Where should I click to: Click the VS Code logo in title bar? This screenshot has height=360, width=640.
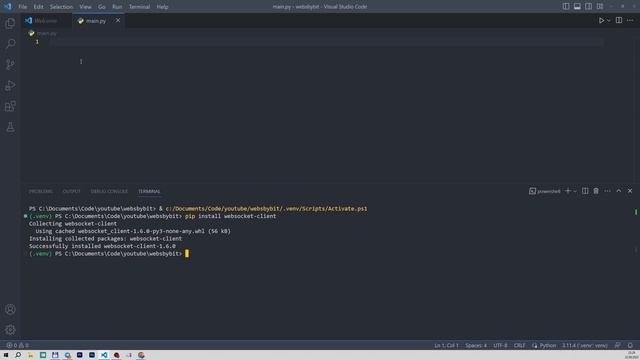pyautogui.click(x=7, y=7)
